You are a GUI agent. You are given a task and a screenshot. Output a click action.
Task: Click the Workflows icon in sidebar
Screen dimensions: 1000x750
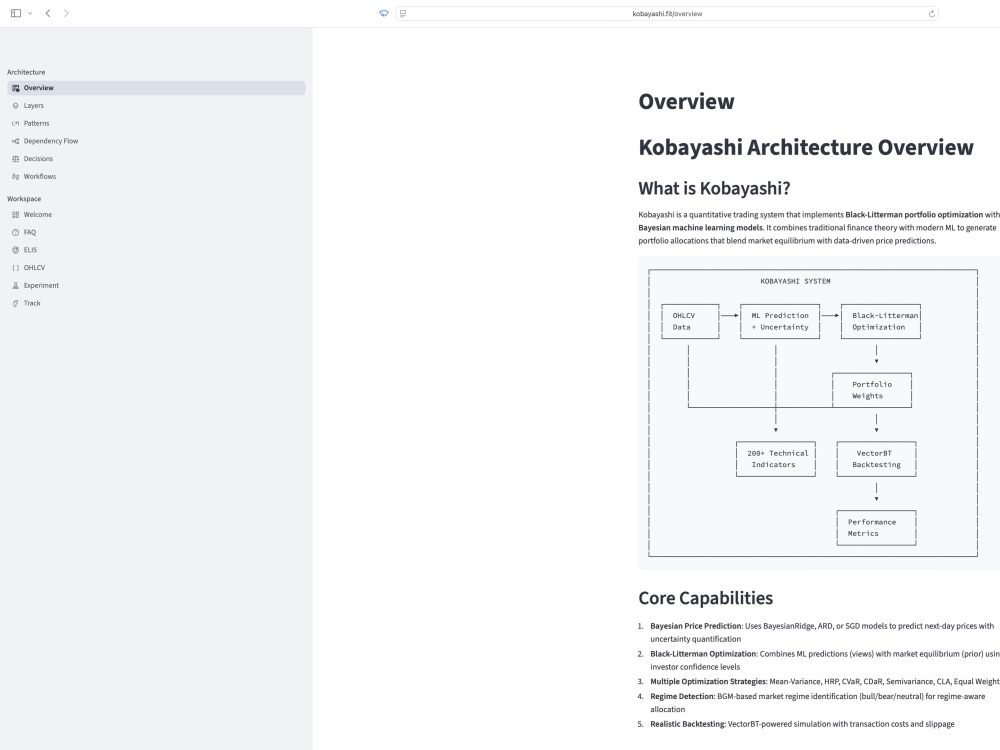[16, 177]
